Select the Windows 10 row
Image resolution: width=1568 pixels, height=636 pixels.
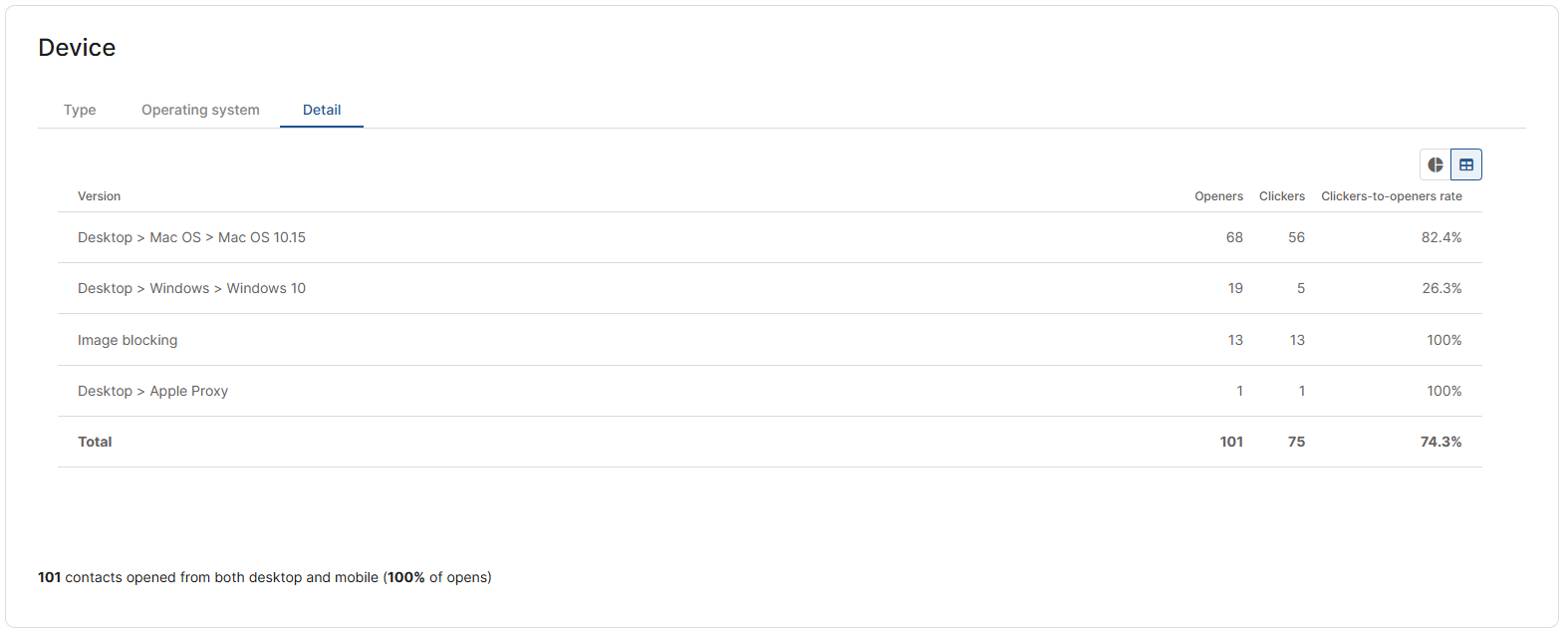191,288
